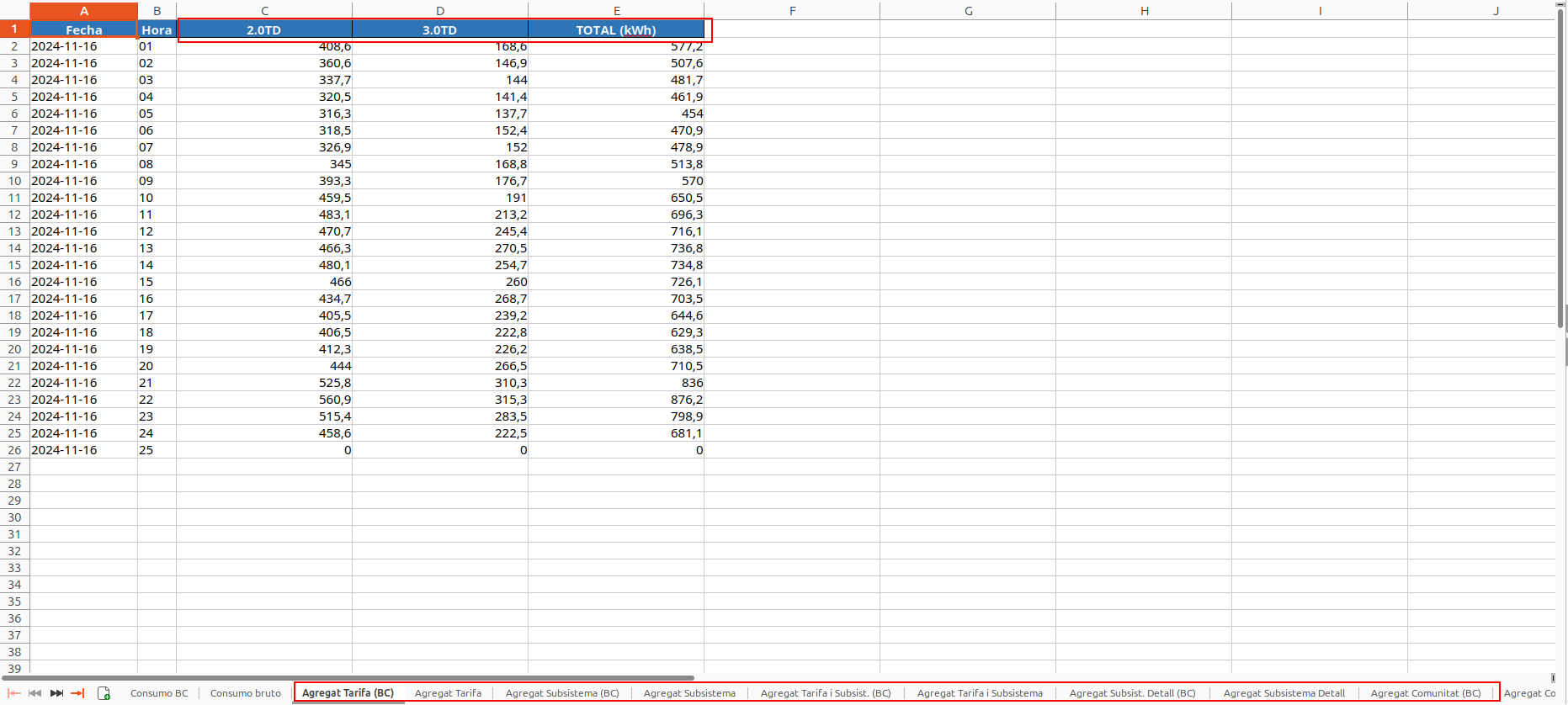The width and height of the screenshot is (1568, 705).
Task: Click the vertical scrollbar thumb
Action: [x=1562, y=167]
